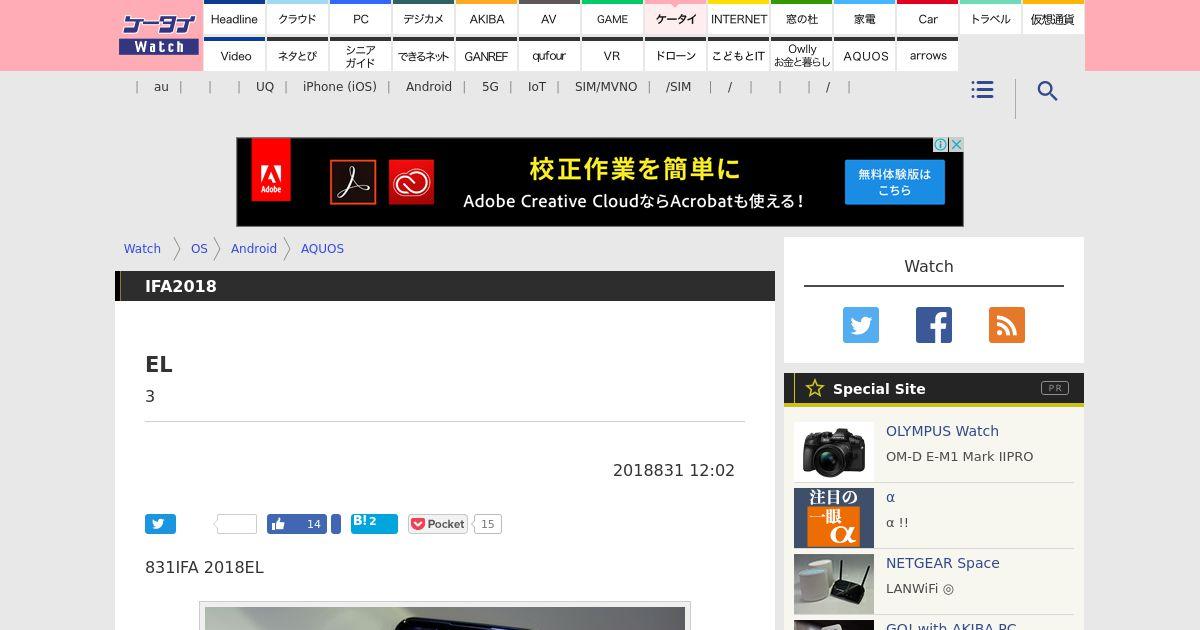Open the GANREF tab

tap(486, 56)
